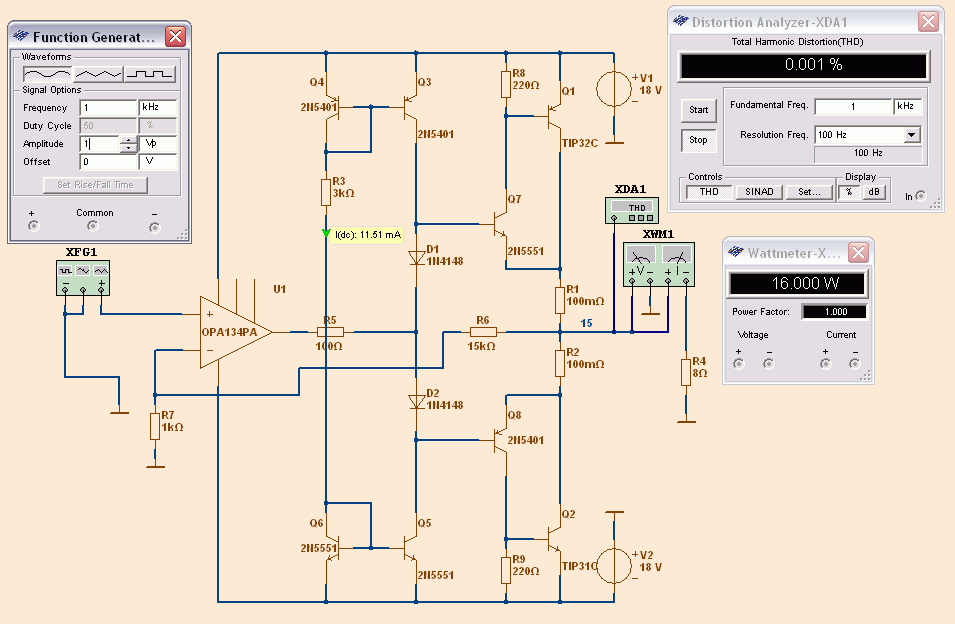The width and height of the screenshot is (955, 624).
Task: Select the XWM1 wattmeter instrument
Action: pyautogui.click(x=659, y=264)
